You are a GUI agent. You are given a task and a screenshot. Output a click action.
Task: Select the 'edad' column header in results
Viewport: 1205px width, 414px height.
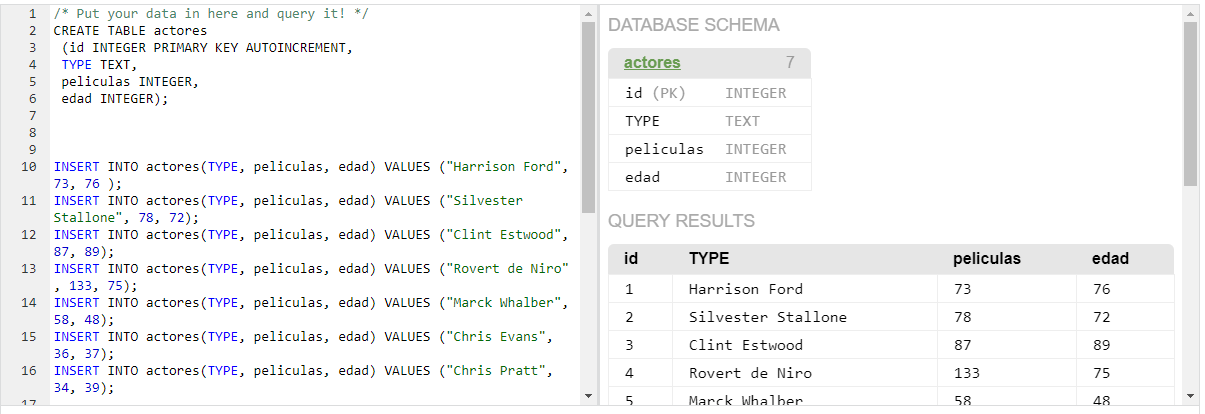click(x=1110, y=259)
